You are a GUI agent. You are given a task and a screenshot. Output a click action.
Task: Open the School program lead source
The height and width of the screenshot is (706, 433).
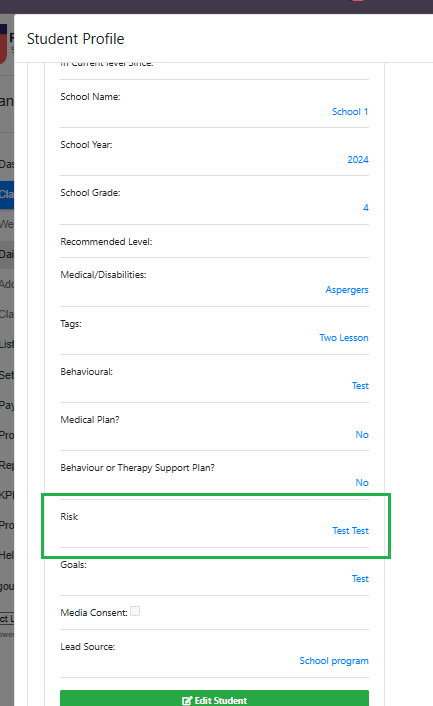(x=334, y=661)
